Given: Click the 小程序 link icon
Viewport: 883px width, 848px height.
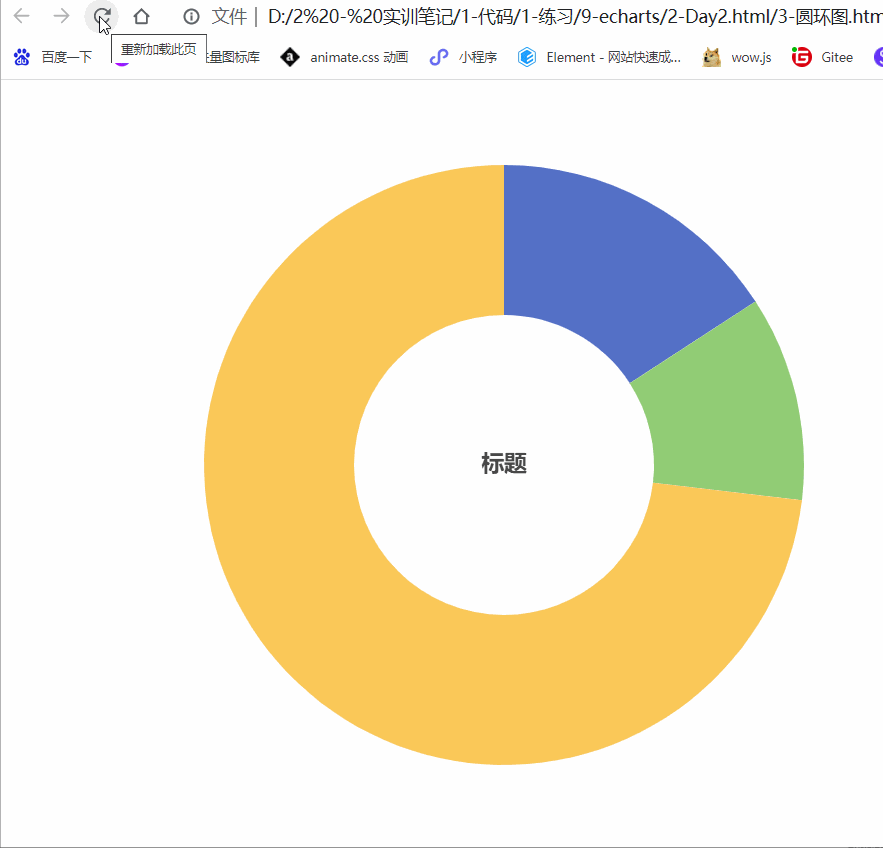Looking at the screenshot, I should [x=438, y=57].
